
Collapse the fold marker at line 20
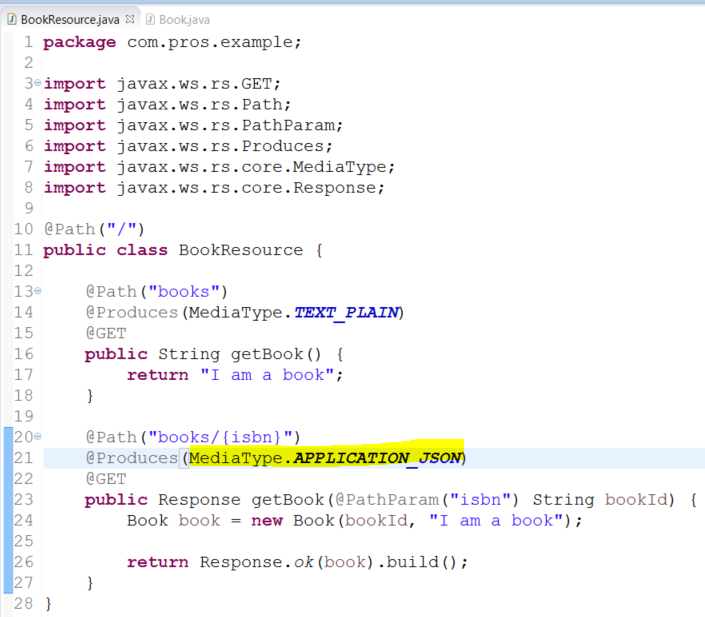pyautogui.click(x=38, y=436)
